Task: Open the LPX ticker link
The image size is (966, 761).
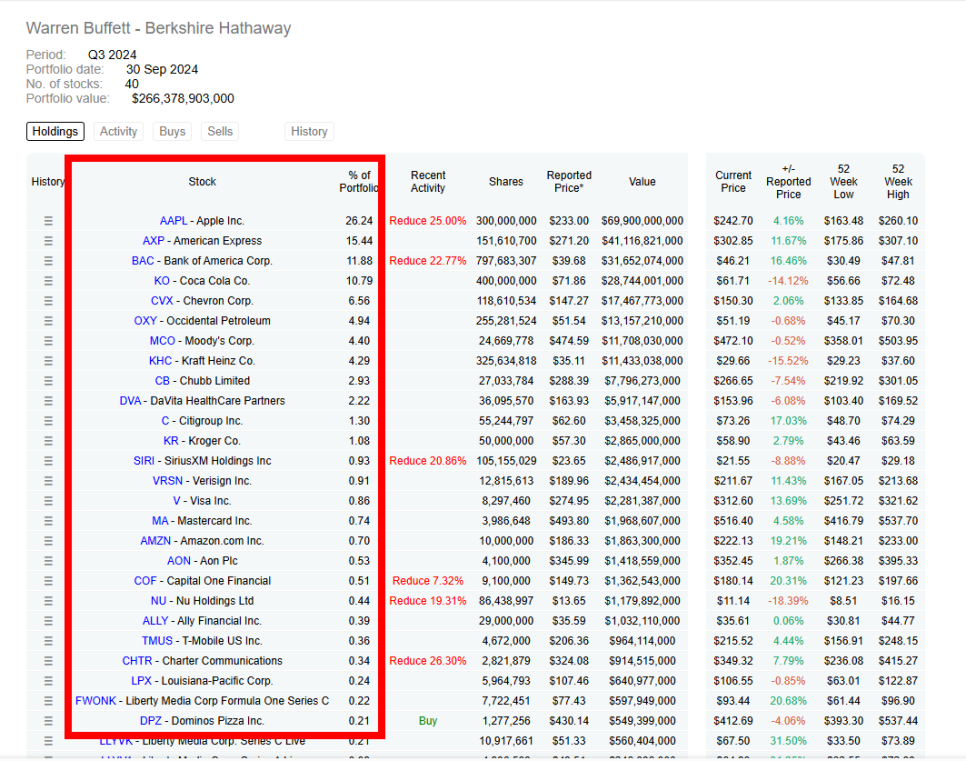Action: pyautogui.click(x=141, y=681)
